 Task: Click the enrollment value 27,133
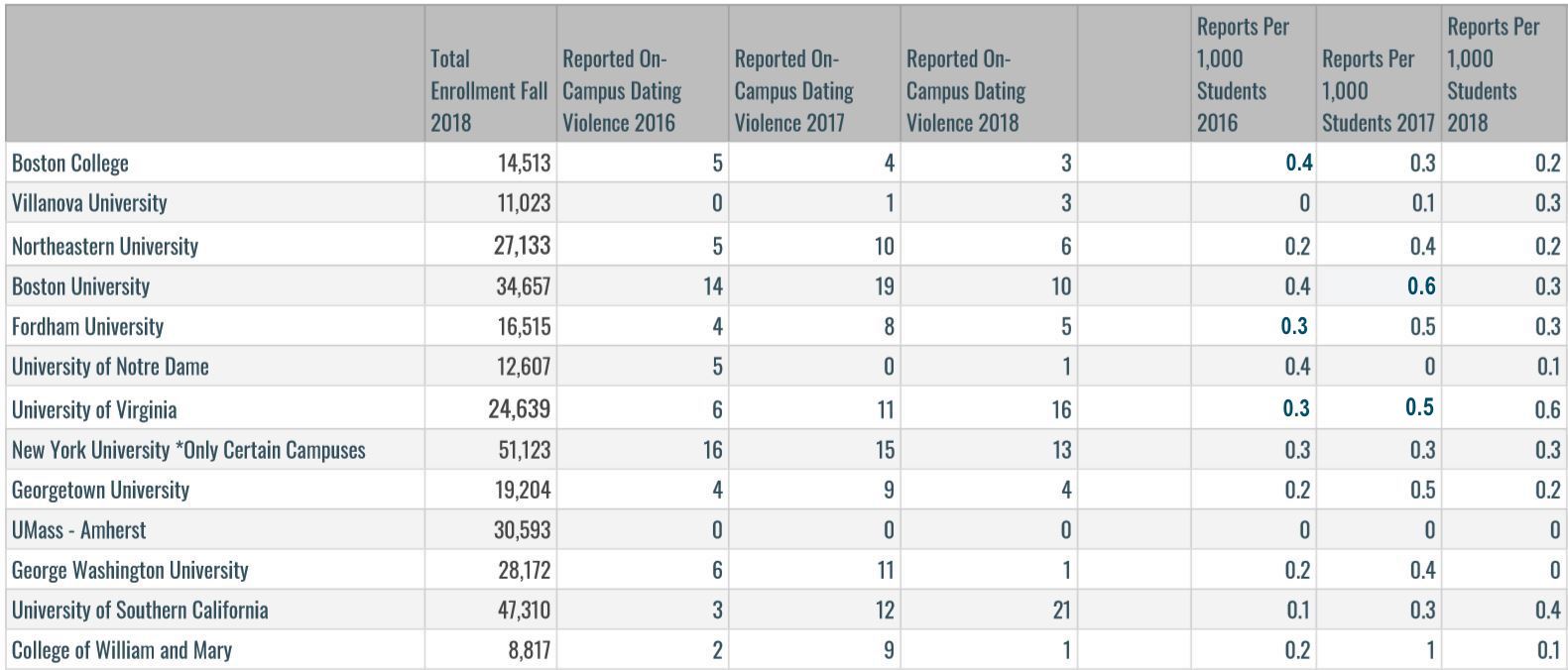pyautogui.click(x=523, y=246)
